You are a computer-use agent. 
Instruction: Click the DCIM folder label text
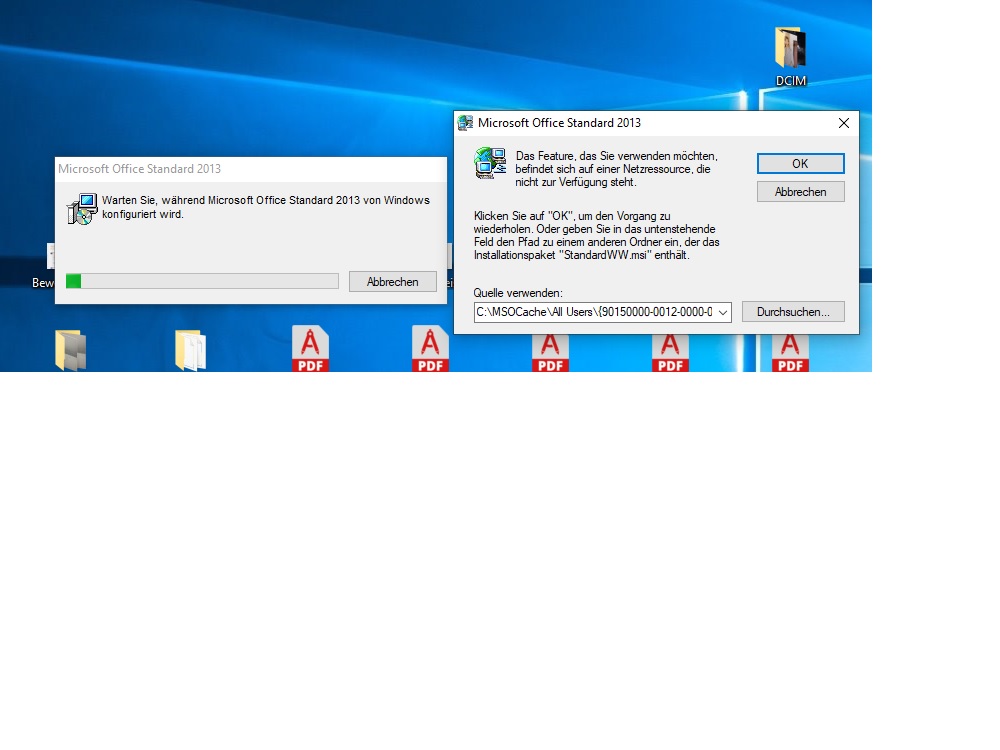click(x=791, y=81)
